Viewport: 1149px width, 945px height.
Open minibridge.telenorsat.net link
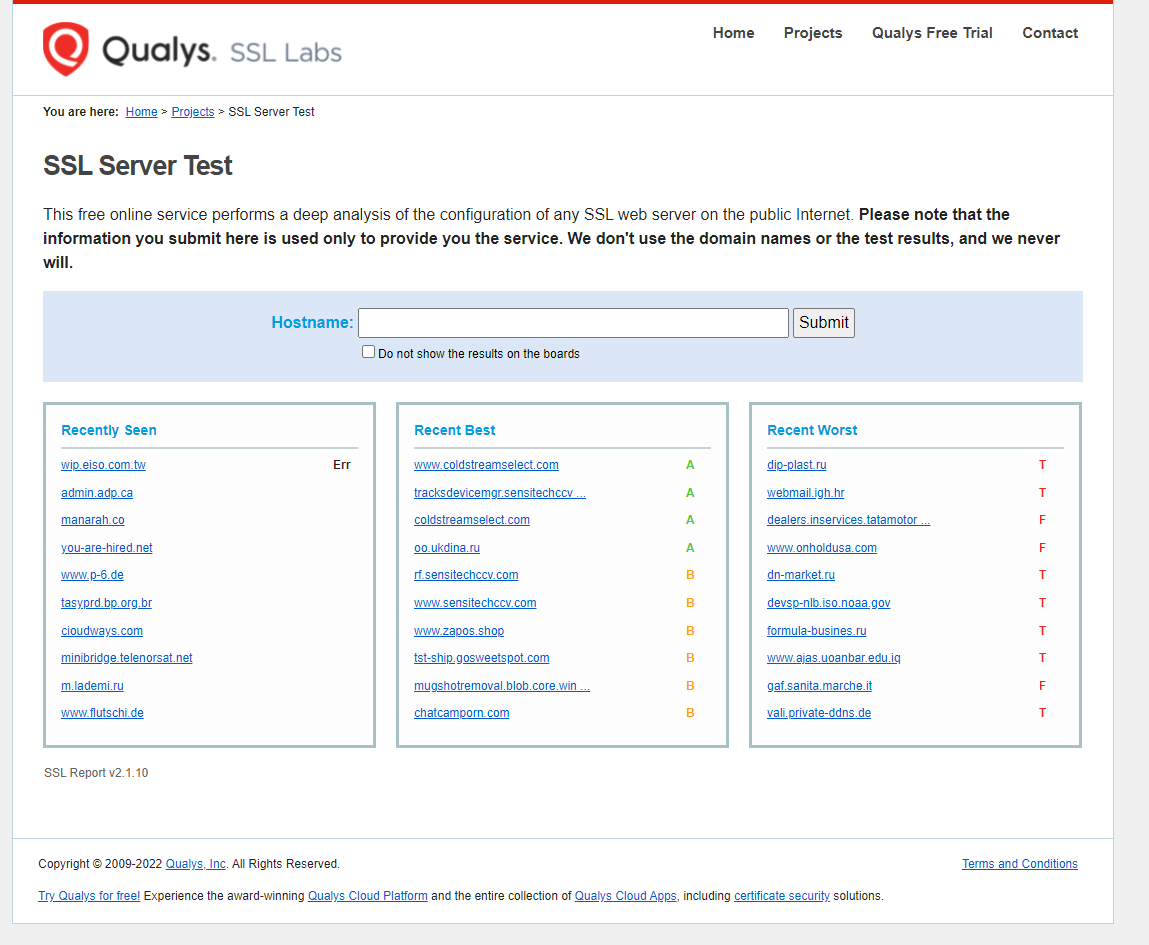[x=127, y=657]
